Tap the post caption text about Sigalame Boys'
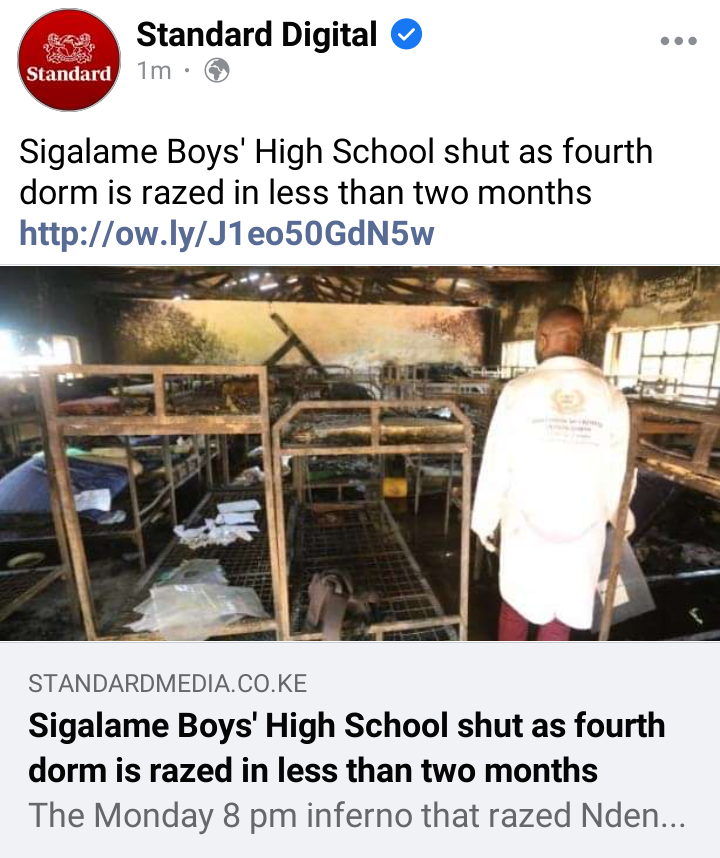This screenshot has width=720, height=858. tap(336, 172)
